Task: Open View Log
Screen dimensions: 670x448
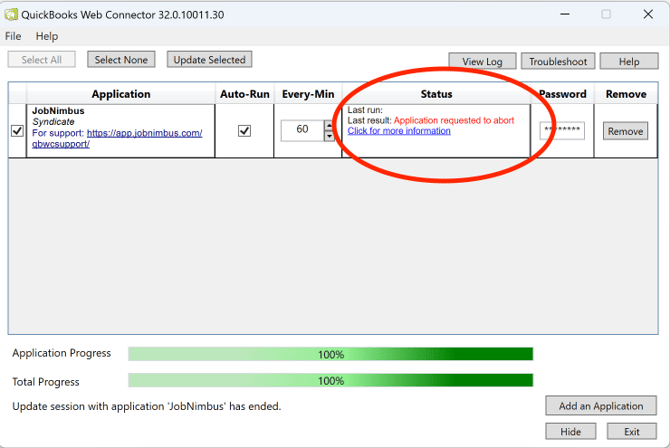Action: (482, 61)
